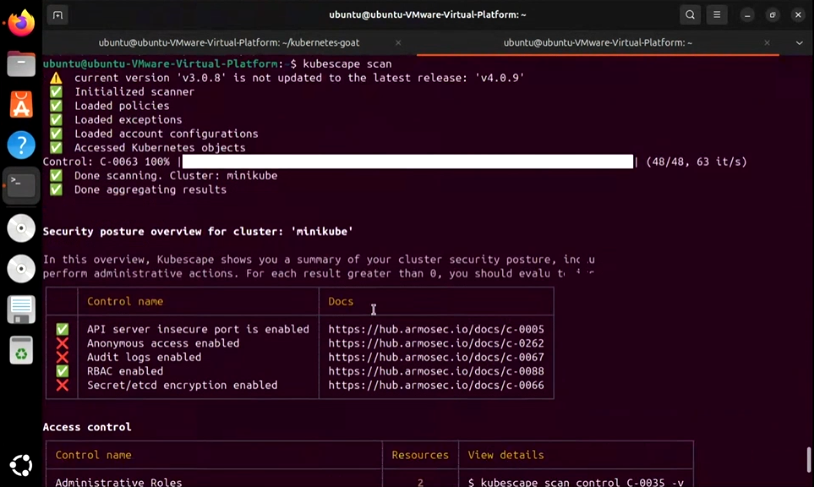The image size is (814, 487).
Task: Click the docs link c-0005
Action: 436,329
